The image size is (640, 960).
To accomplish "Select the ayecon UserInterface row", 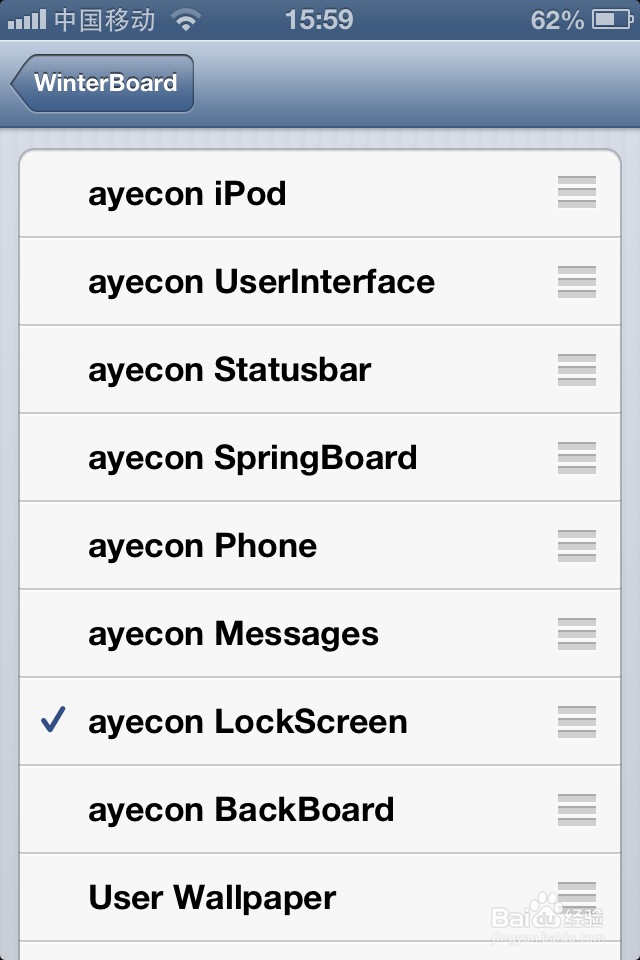I will tap(262, 282).
